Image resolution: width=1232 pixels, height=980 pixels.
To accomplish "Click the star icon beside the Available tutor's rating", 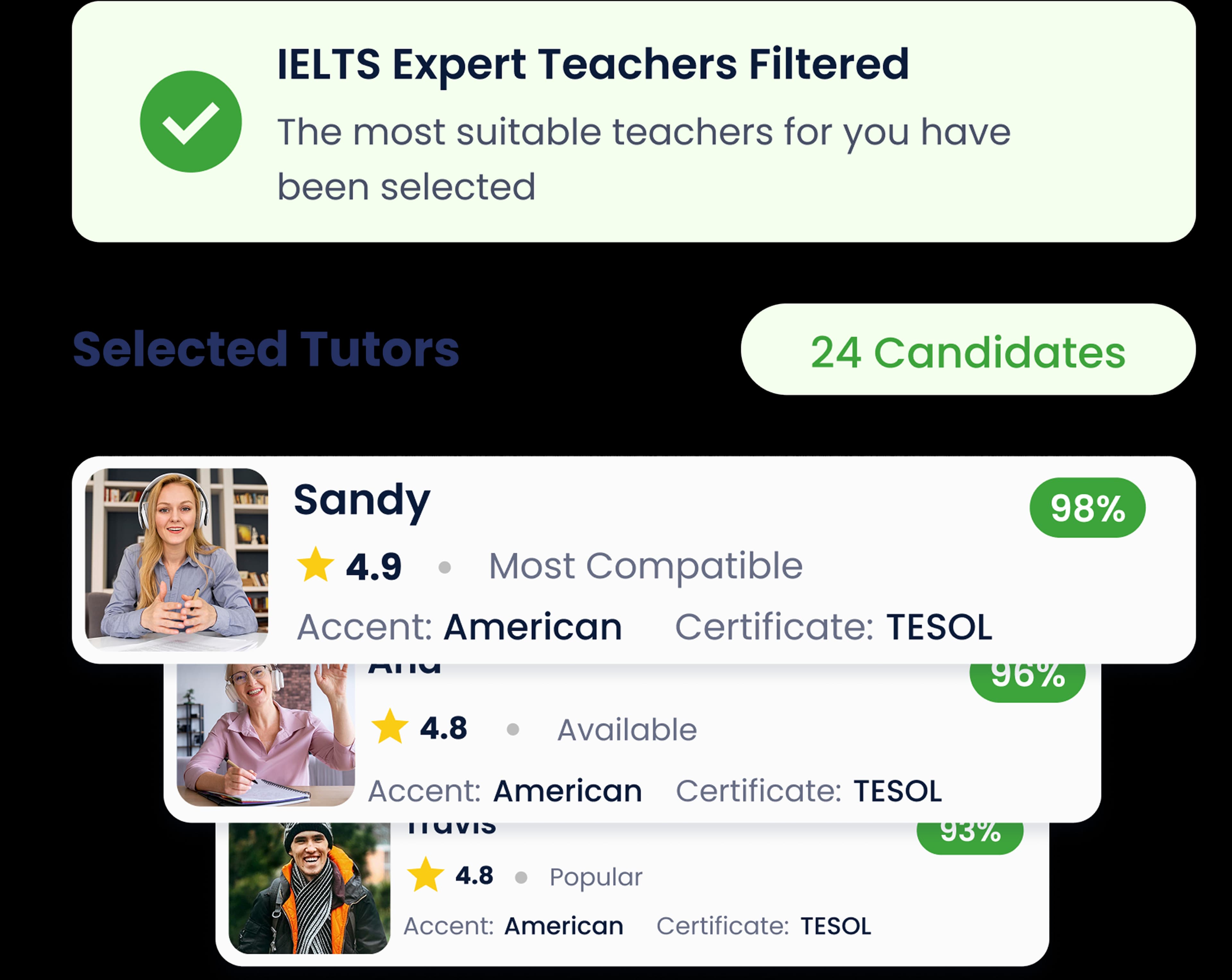I will tap(390, 727).
